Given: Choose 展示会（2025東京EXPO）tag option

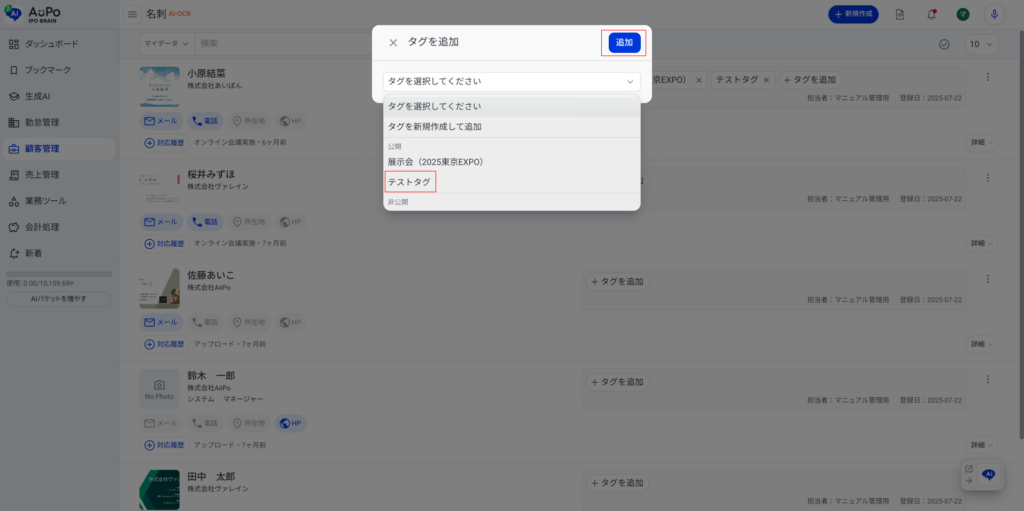Looking at the screenshot, I should click(436, 162).
